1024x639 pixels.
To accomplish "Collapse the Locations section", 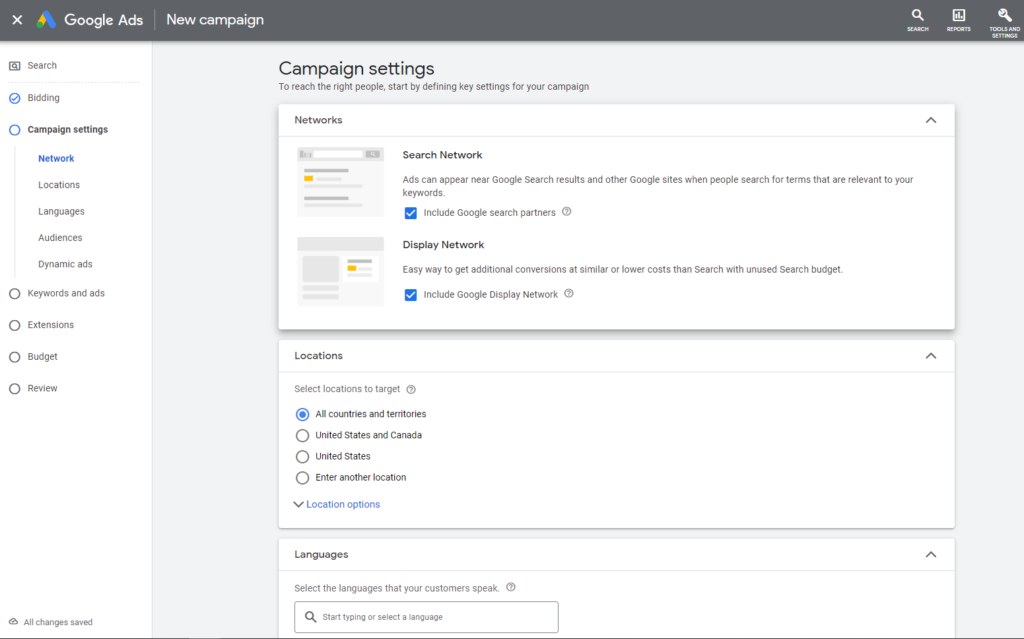I will [x=930, y=356].
